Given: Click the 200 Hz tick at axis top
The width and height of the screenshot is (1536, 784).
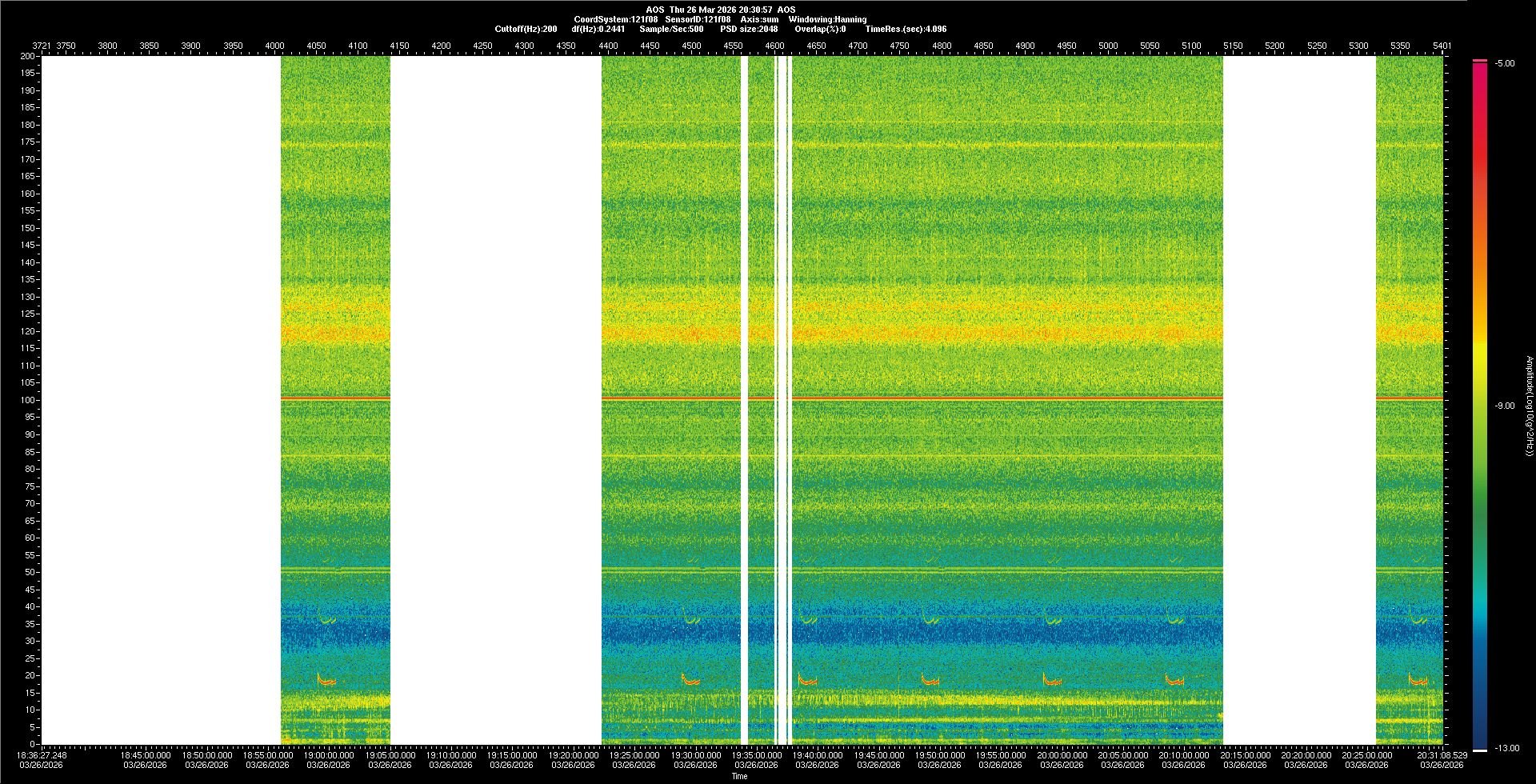Looking at the screenshot, I should (28, 56).
